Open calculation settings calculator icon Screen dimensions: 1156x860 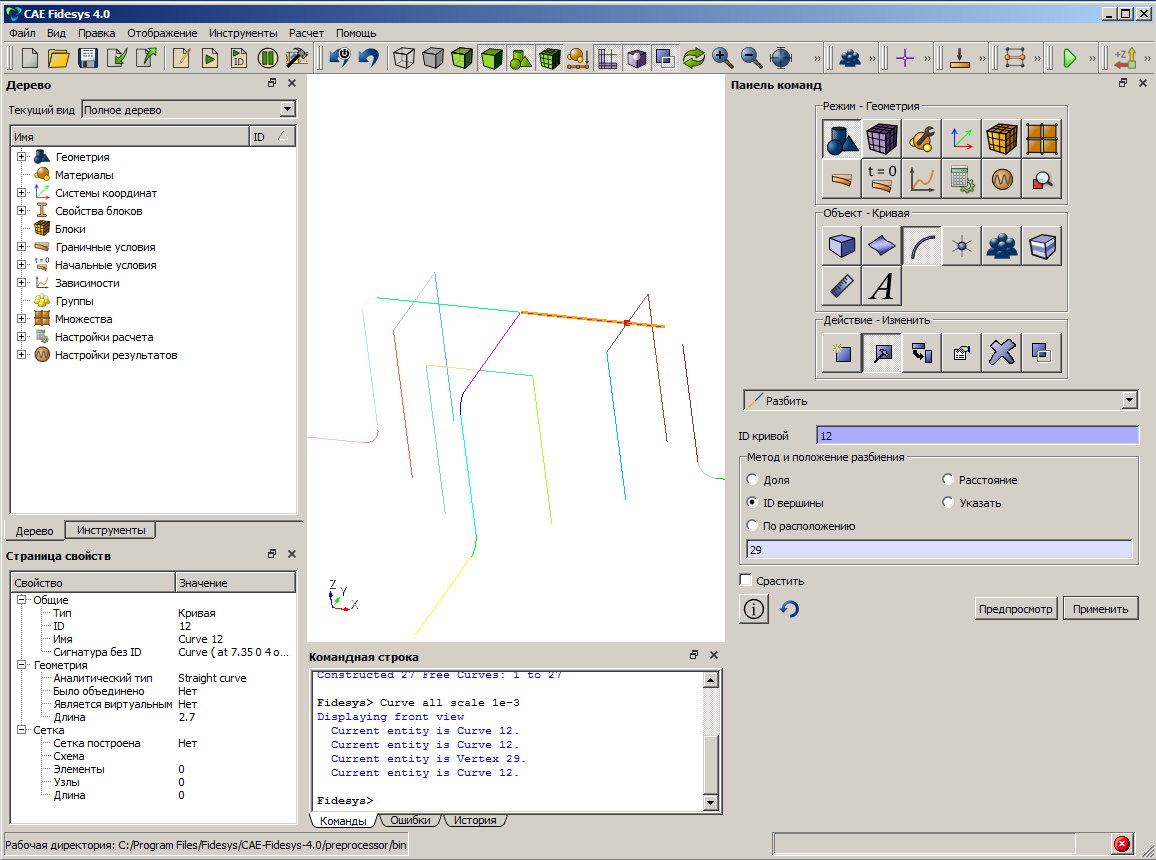click(961, 178)
